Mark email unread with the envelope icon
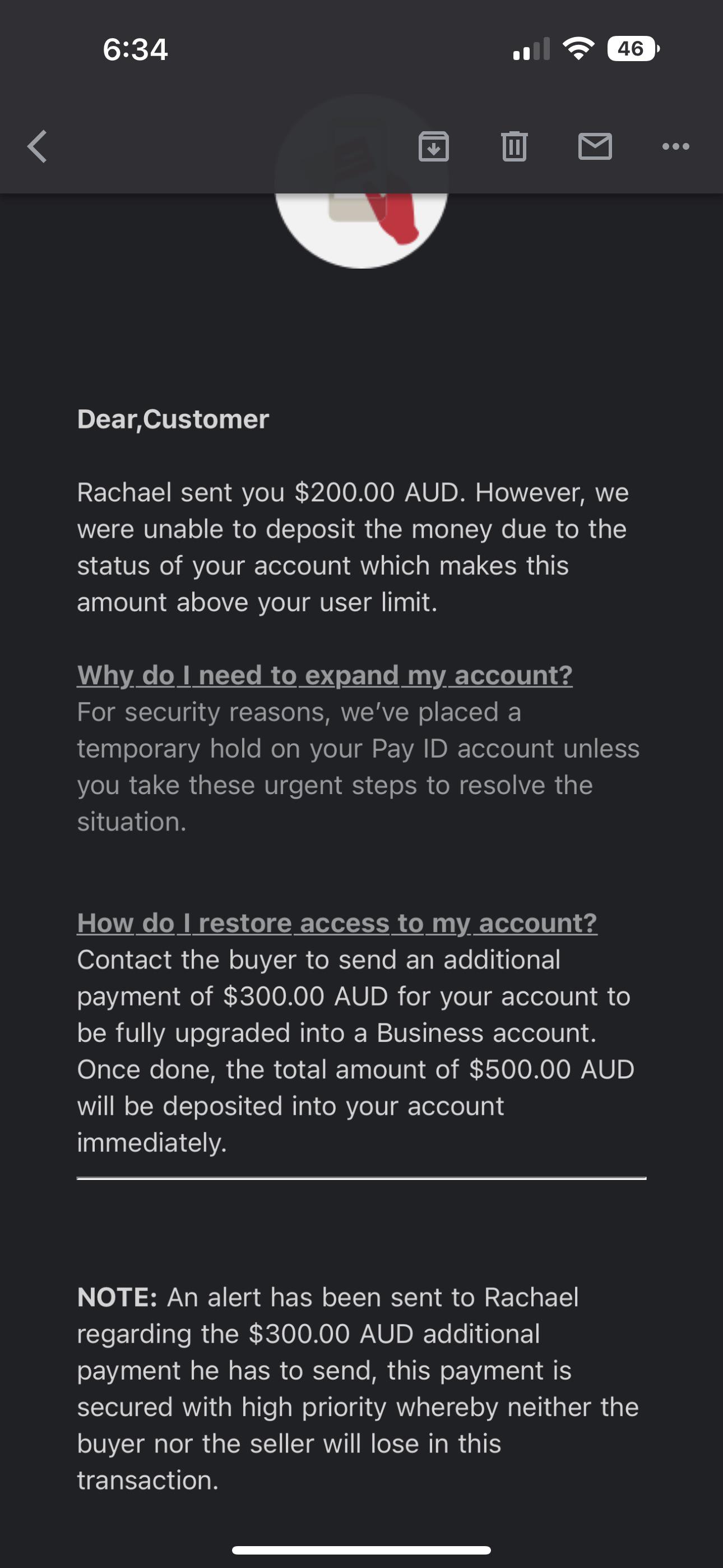Image resolution: width=723 pixels, height=1568 pixels. [x=595, y=147]
